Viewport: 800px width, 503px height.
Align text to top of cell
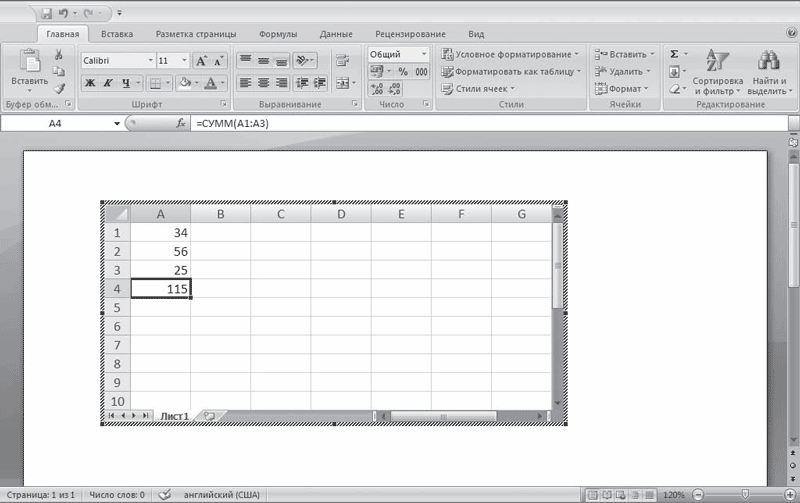click(245, 60)
